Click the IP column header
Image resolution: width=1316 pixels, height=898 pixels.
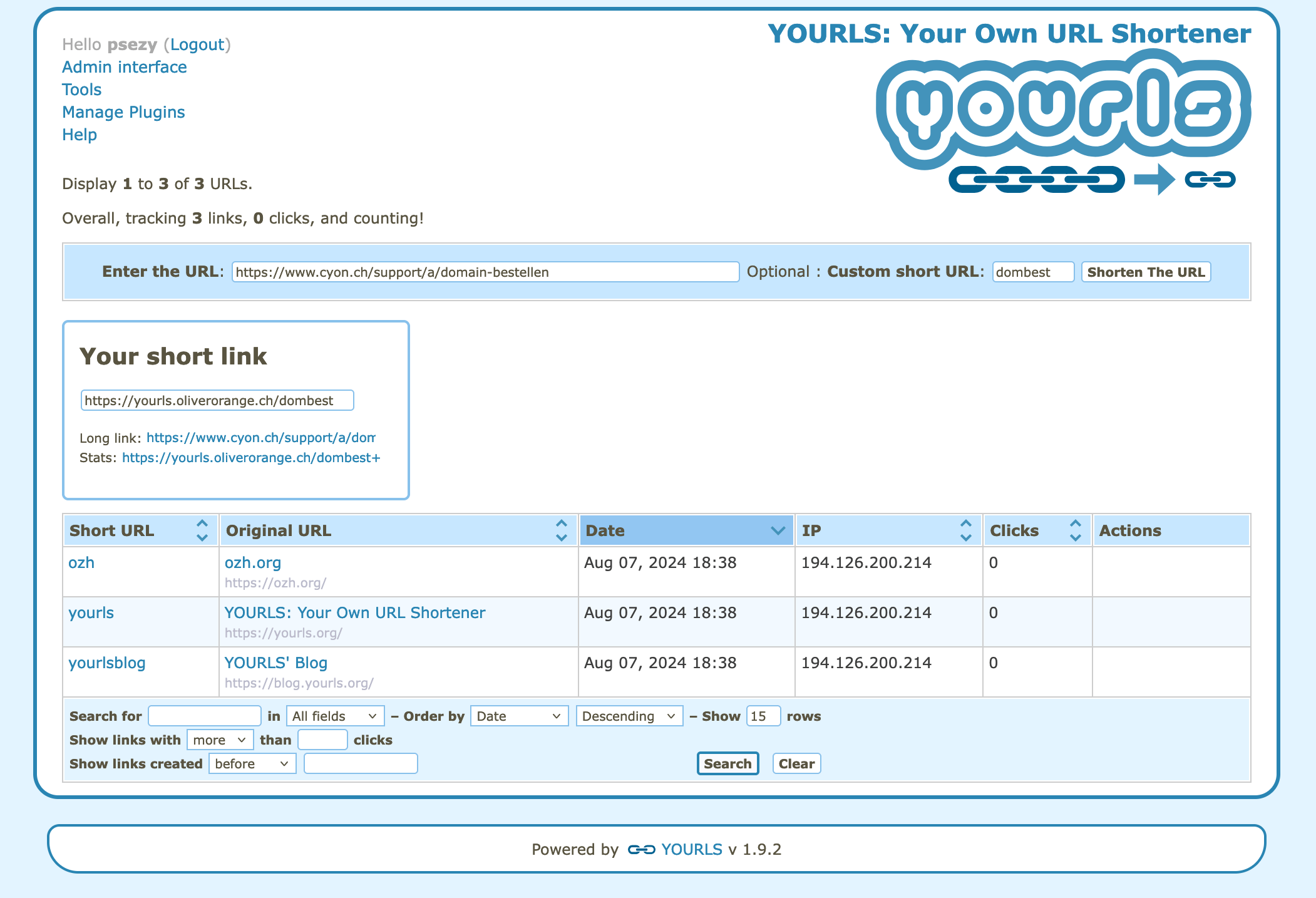889,530
